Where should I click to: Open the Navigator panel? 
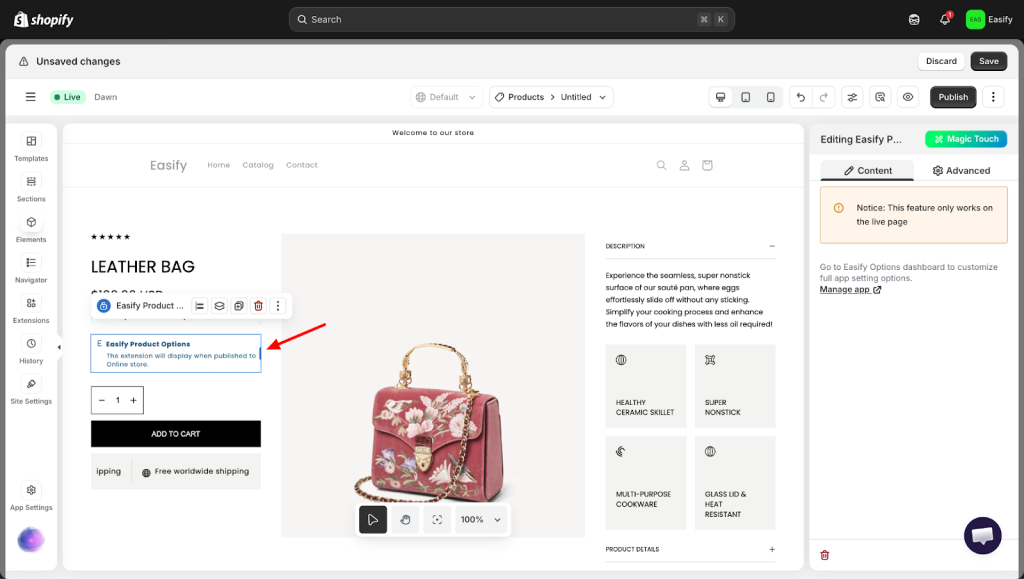[x=31, y=269]
